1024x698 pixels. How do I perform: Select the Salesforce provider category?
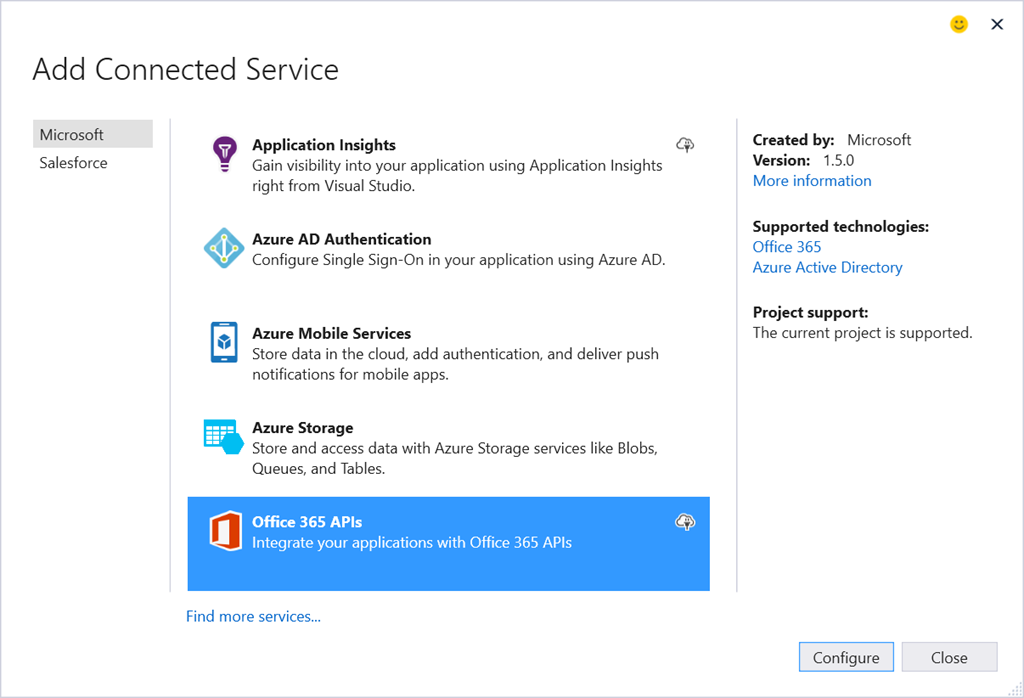click(x=93, y=163)
